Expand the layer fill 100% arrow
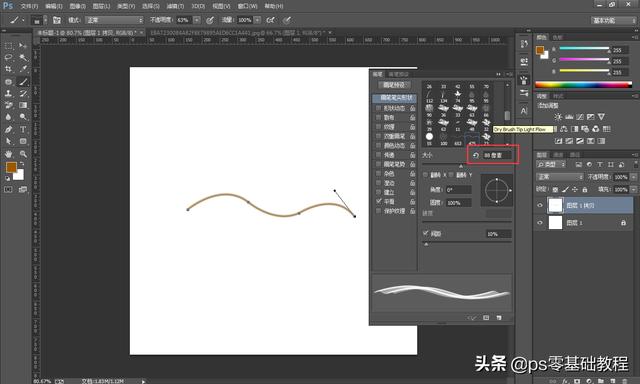Screen dimensions: 640x384 [x=633, y=190]
